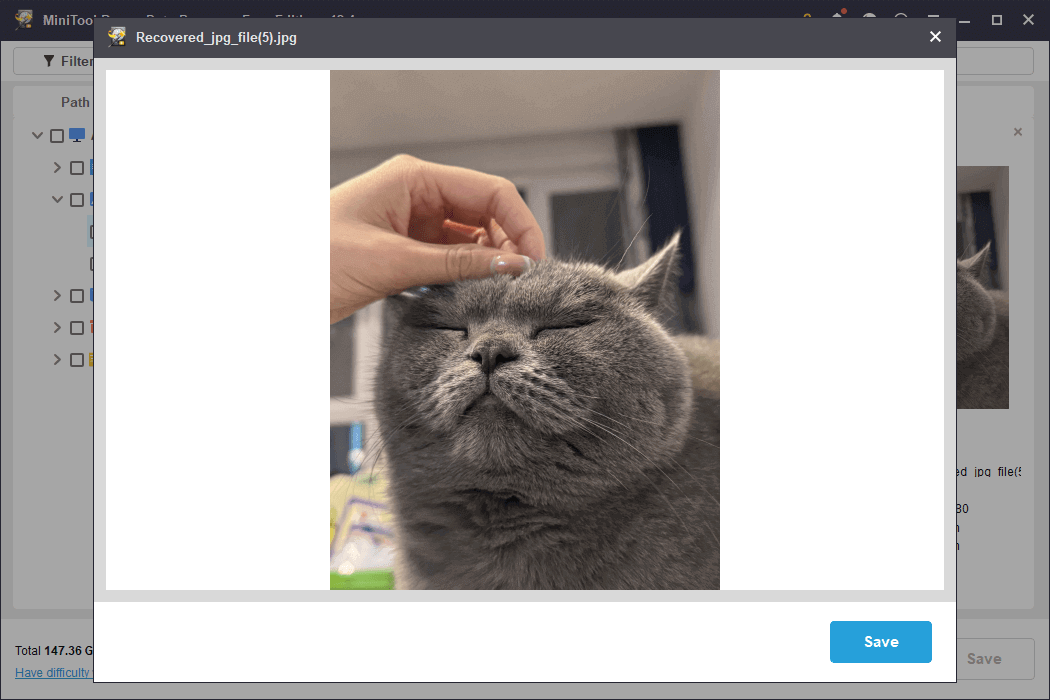The width and height of the screenshot is (1050, 700).
Task: Close the MiniTool main window
Action: [x=1029, y=20]
